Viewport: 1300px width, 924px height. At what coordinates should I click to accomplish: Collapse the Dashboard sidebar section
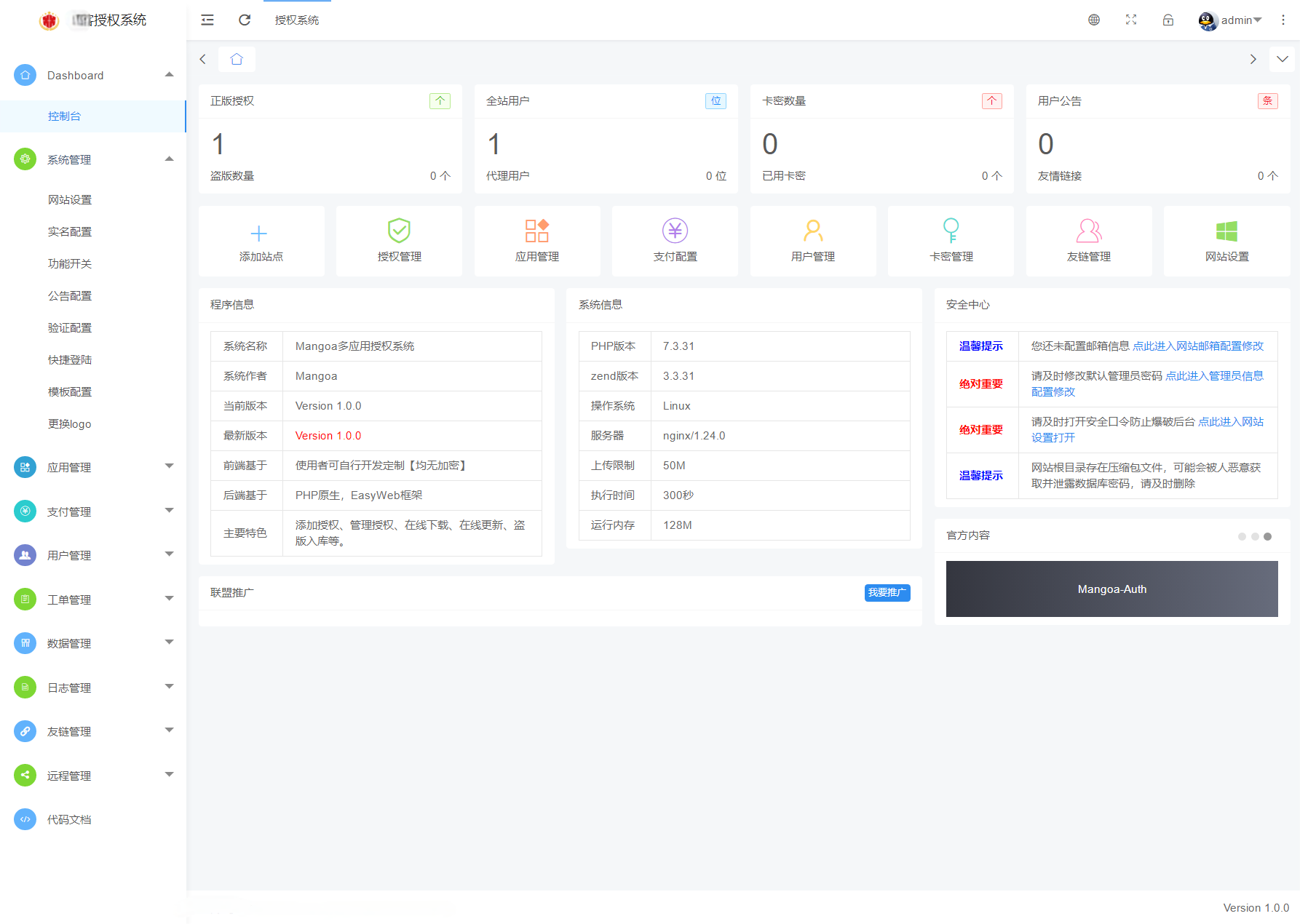pyautogui.click(x=170, y=74)
